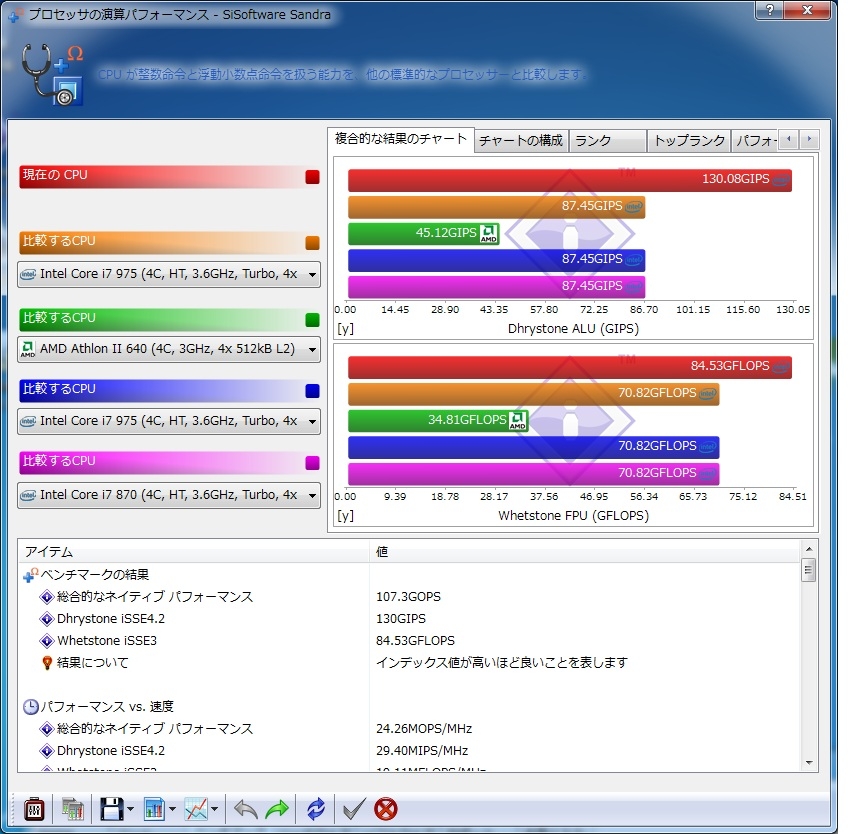Select パフォーマンス vs. 速度 section row
This screenshot has width=864, height=834.
(408, 706)
